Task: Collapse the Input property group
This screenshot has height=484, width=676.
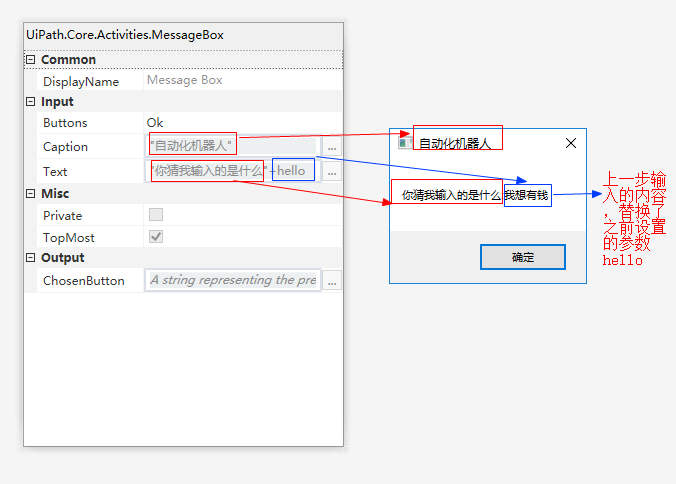Action: click(x=30, y=102)
